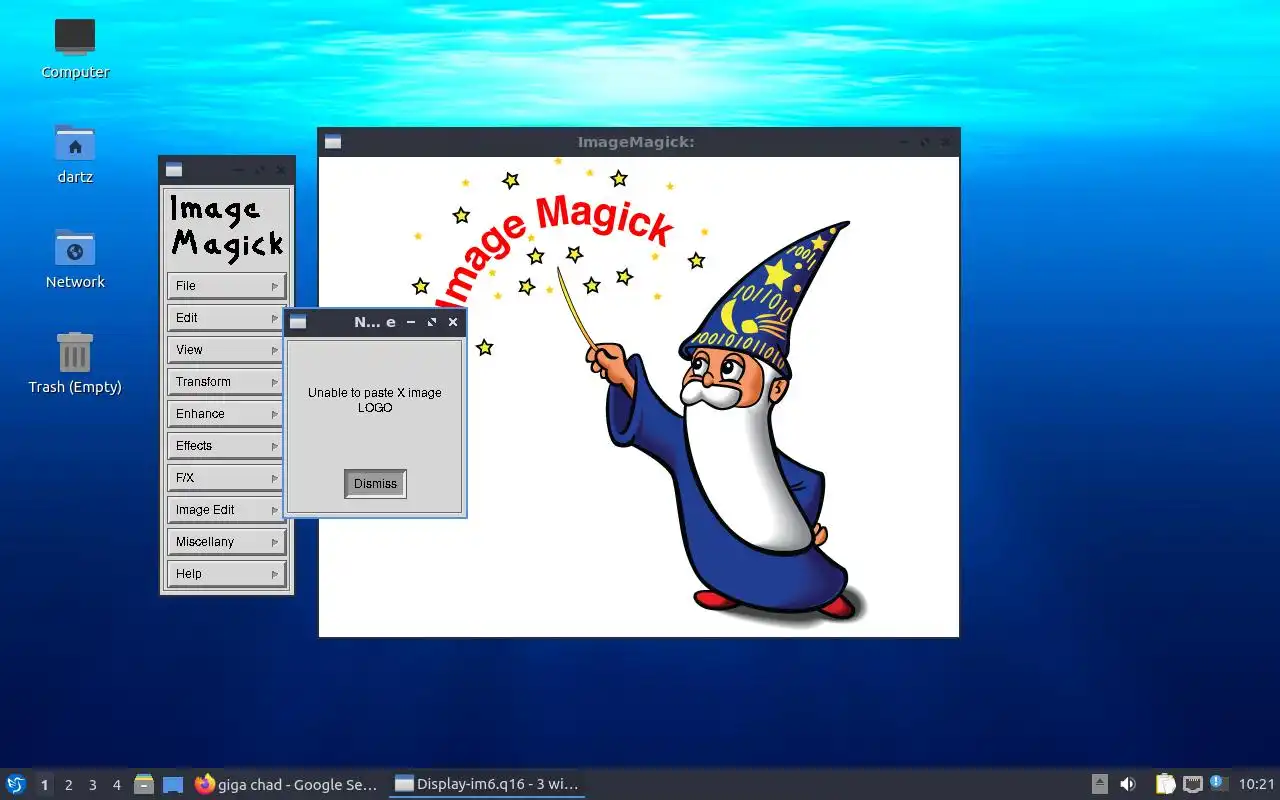
Task: Open the notice dialog window menu icon
Action: 298,322
